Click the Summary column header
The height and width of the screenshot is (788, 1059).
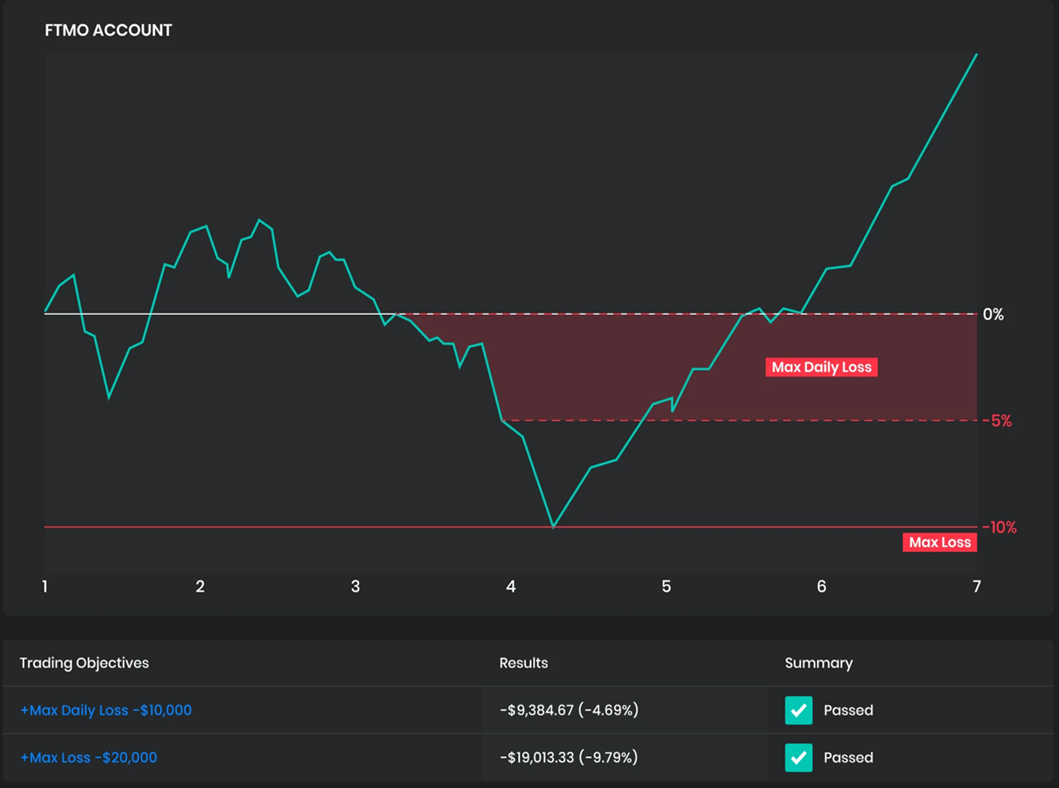click(818, 663)
